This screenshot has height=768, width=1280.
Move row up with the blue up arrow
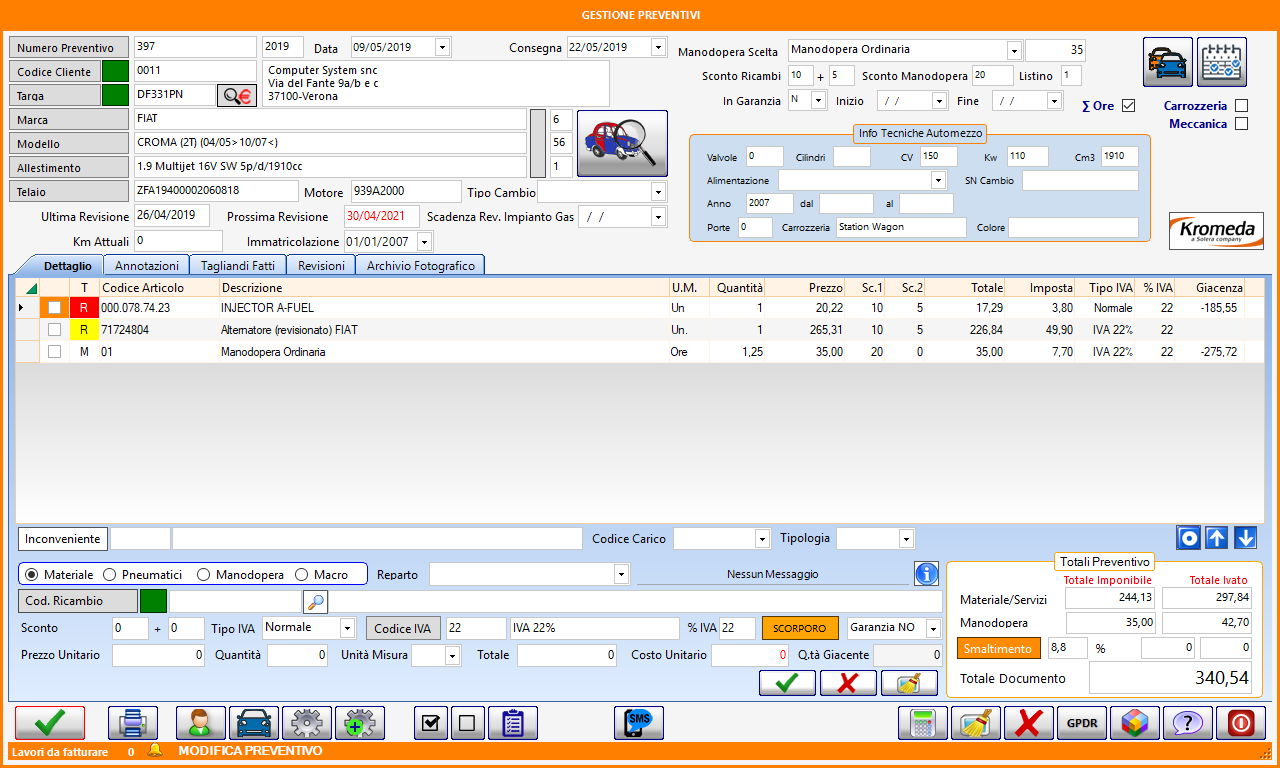click(x=1216, y=538)
